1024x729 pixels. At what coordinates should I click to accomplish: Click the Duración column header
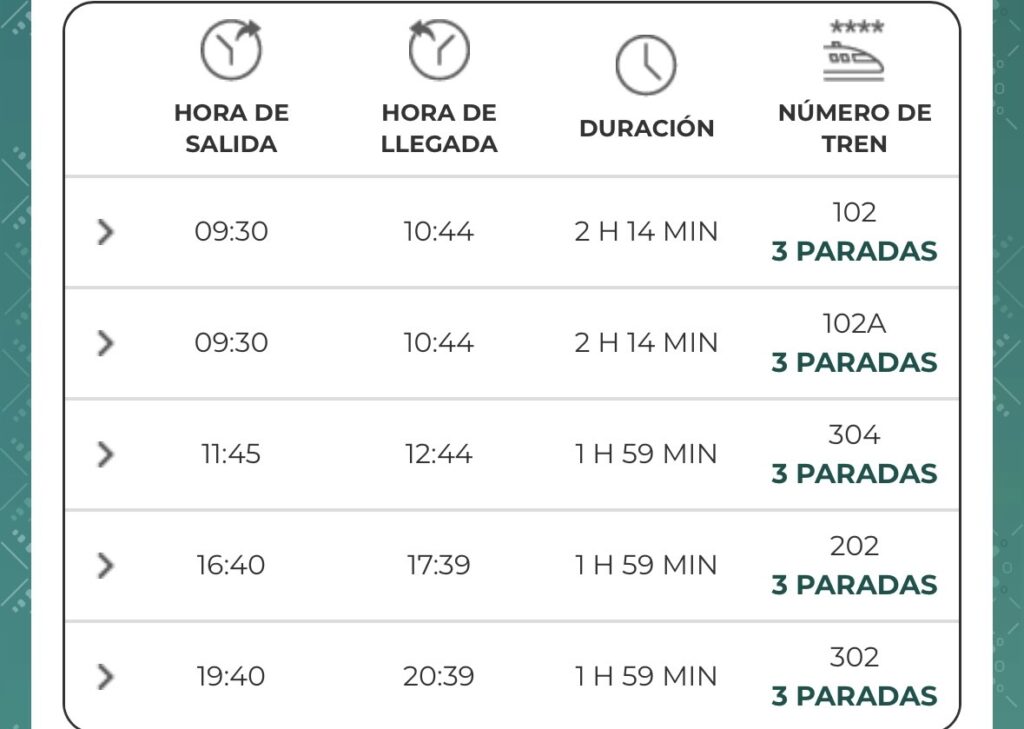tap(647, 128)
